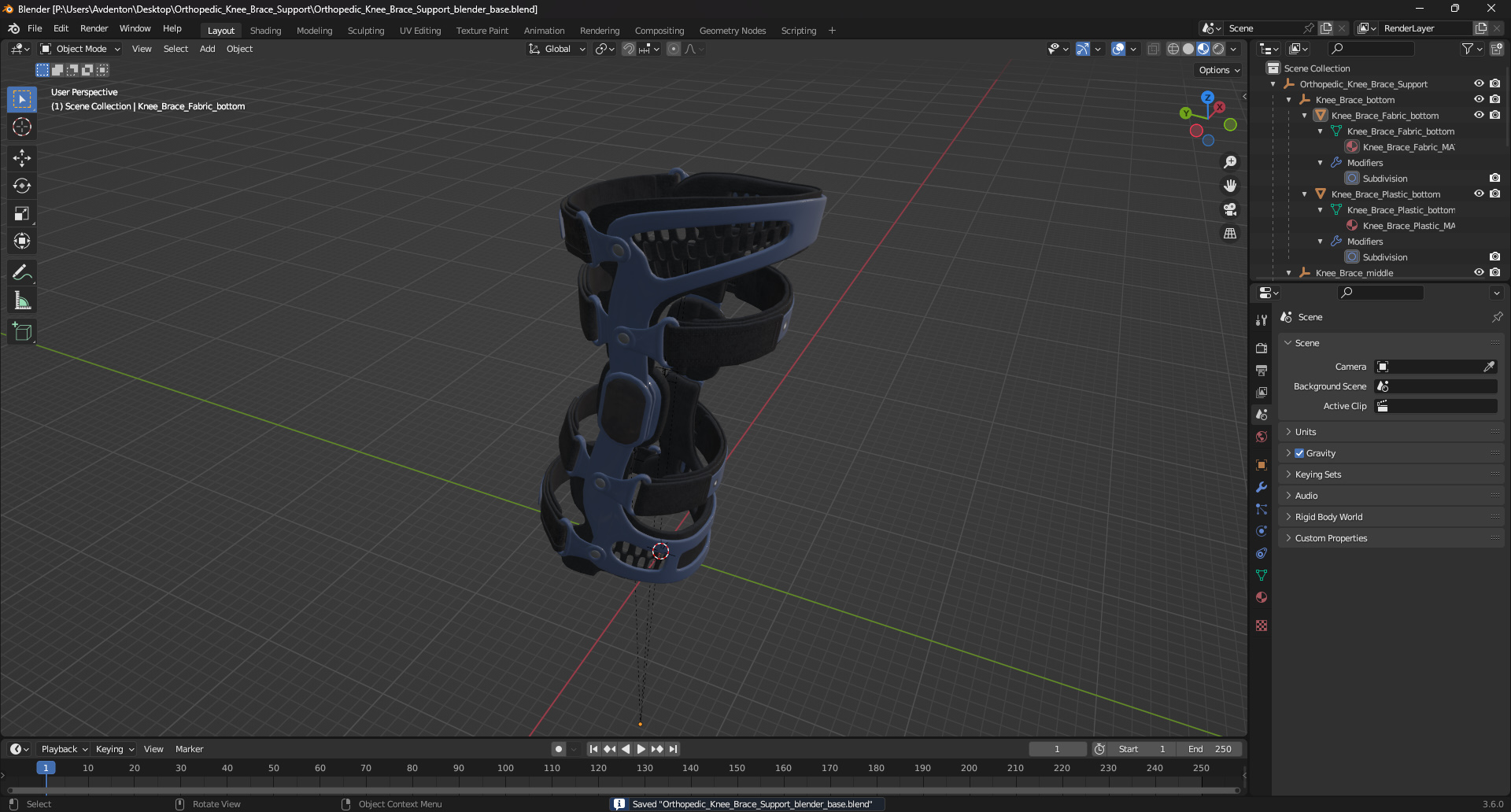Toggle the camera view icon
Screen dimensions: 1511x812
[1230, 209]
